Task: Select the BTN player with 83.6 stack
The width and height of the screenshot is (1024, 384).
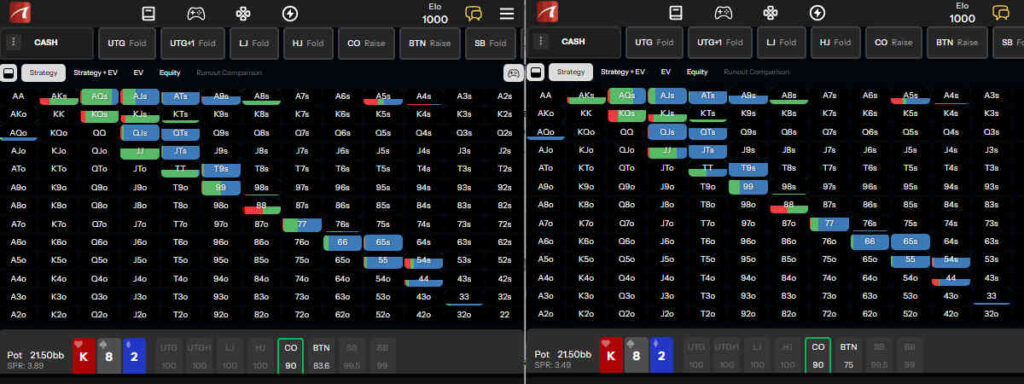Action: click(321, 357)
